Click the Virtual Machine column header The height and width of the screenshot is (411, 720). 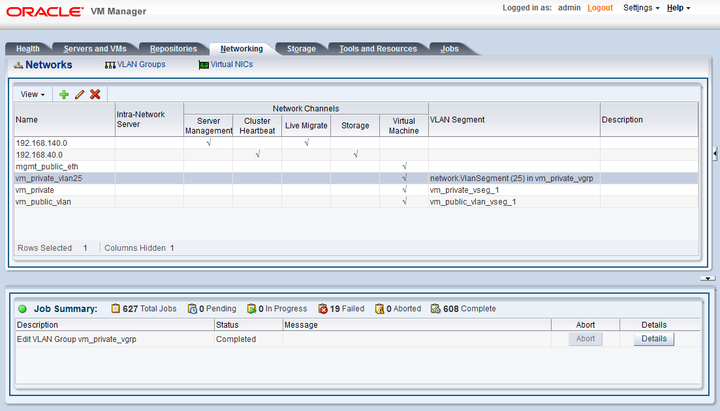404,125
